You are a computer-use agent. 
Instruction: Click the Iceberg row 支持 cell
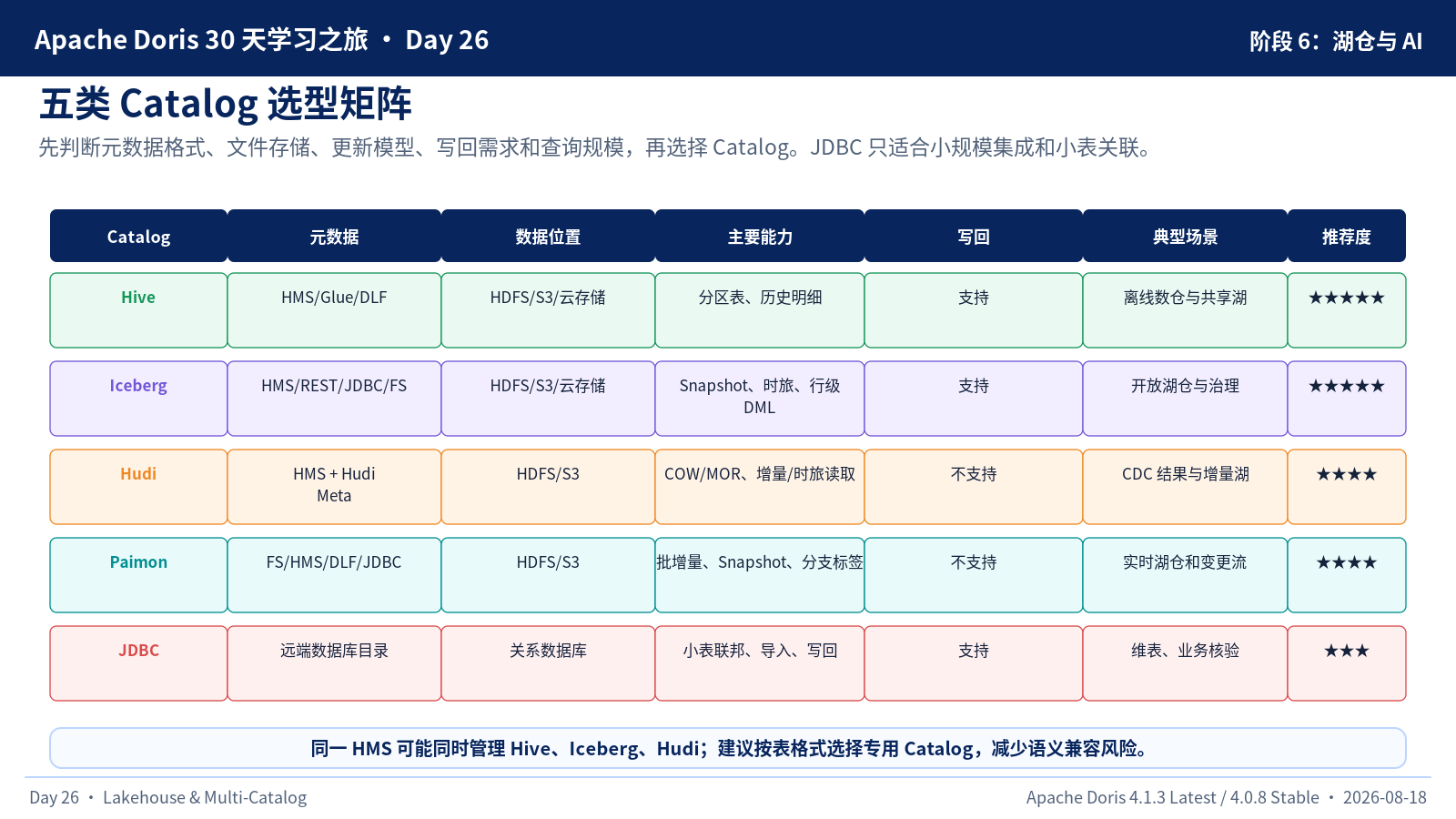pos(974,399)
